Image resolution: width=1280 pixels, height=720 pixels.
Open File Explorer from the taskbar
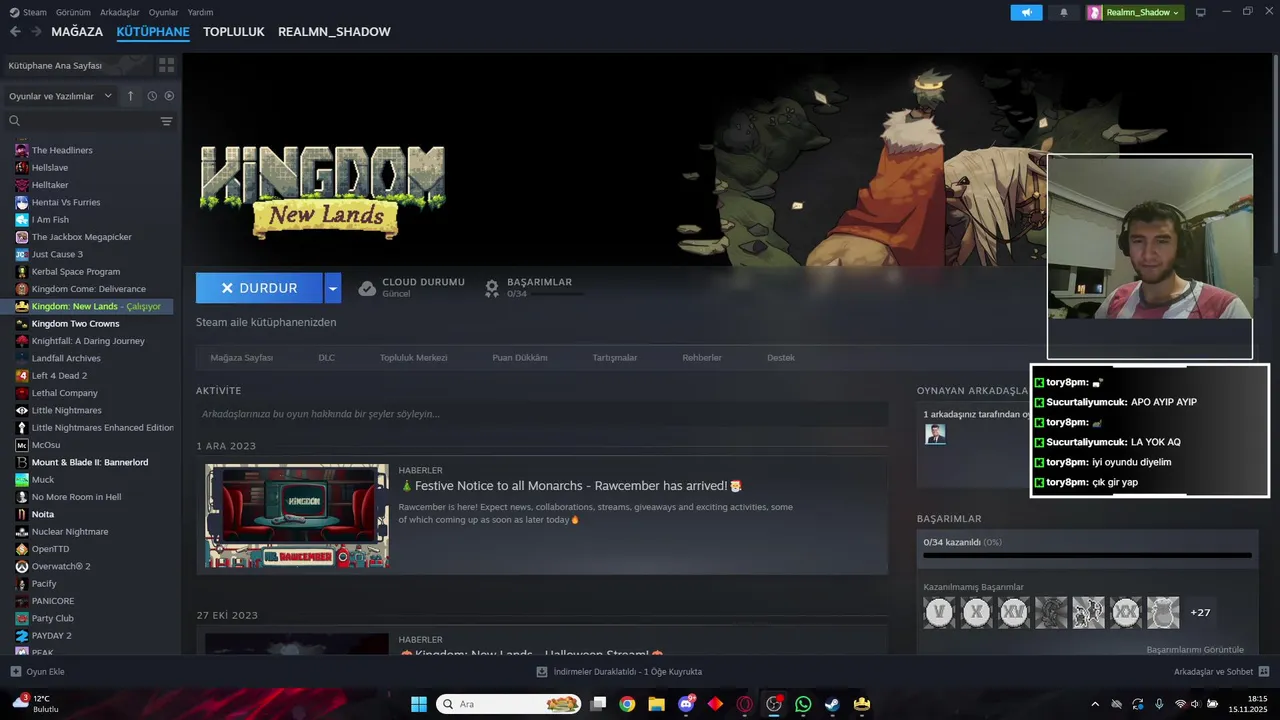pos(656,704)
